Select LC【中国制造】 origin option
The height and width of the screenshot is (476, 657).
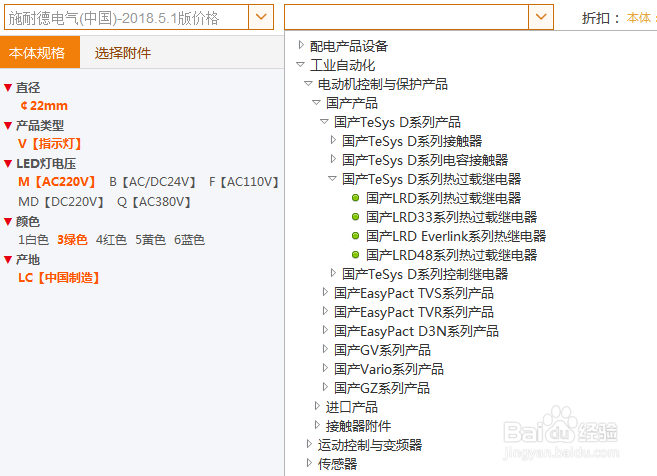click(58, 277)
